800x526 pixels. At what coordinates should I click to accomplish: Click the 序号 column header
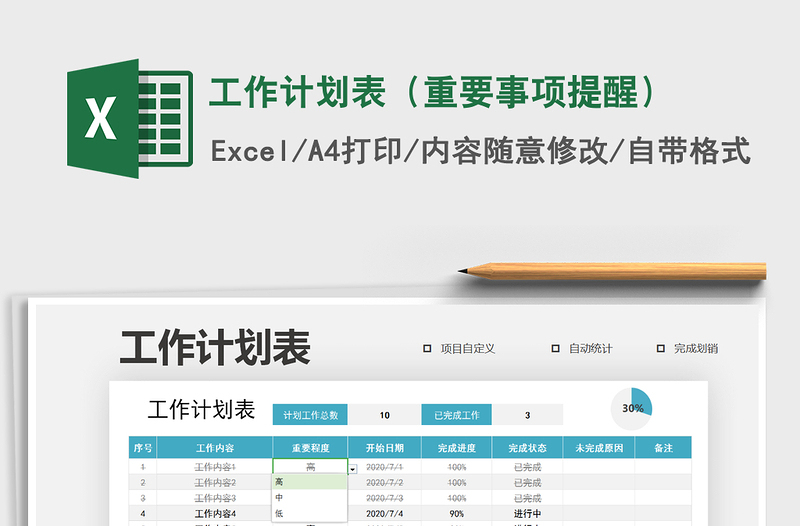click(x=142, y=448)
